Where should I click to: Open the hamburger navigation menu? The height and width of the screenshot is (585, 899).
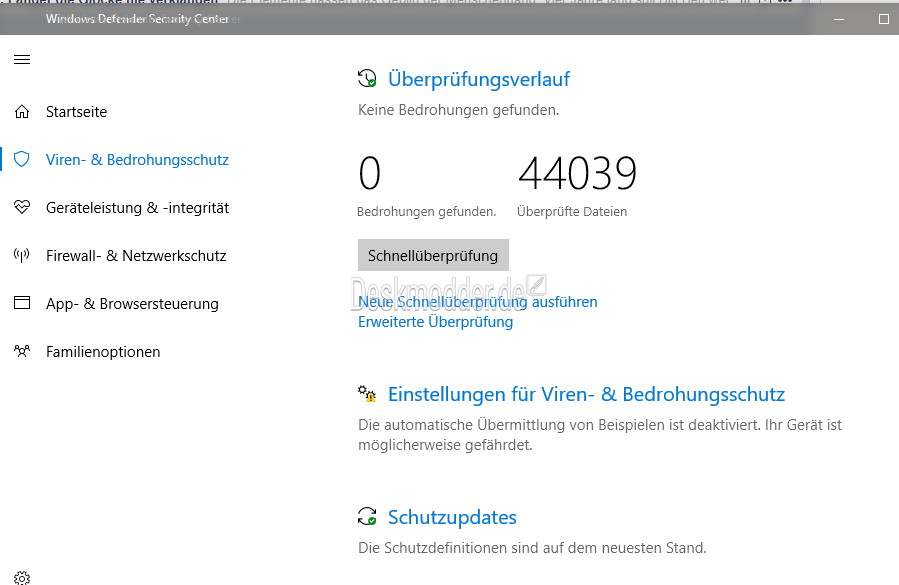click(22, 60)
